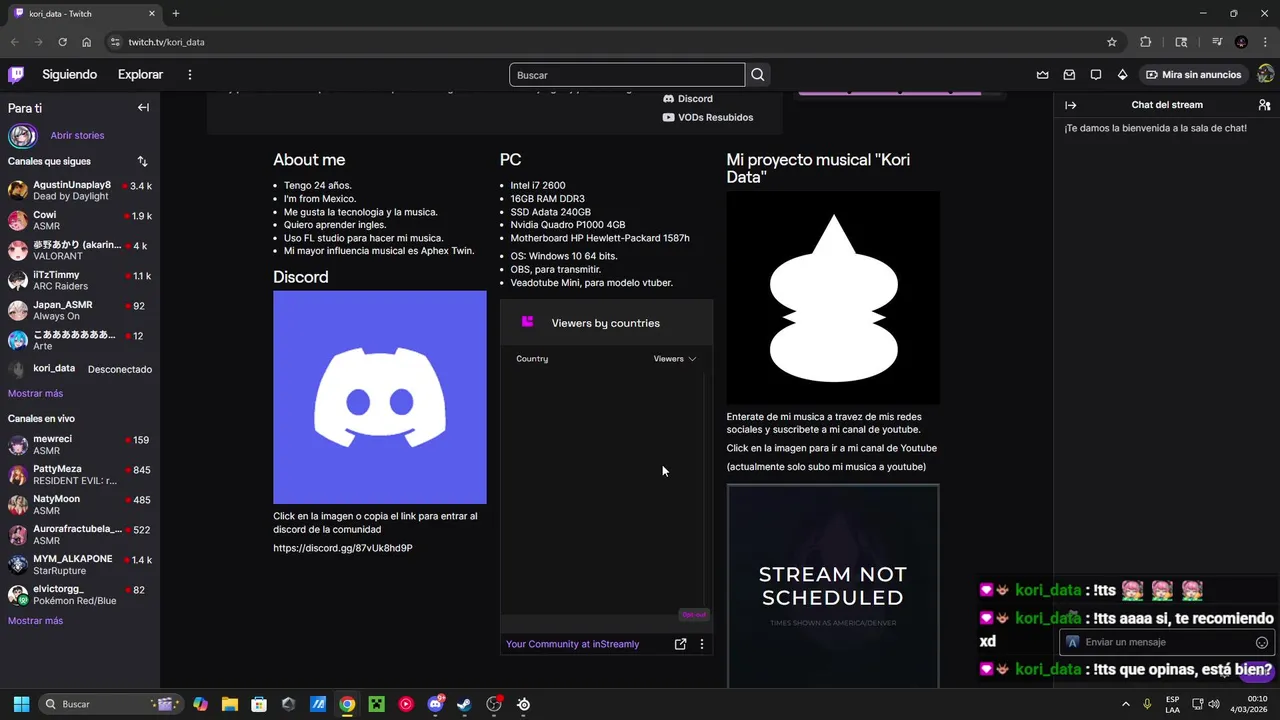Open the Prime loot crown icon
This screenshot has height=720, width=1280.
[1043, 75]
